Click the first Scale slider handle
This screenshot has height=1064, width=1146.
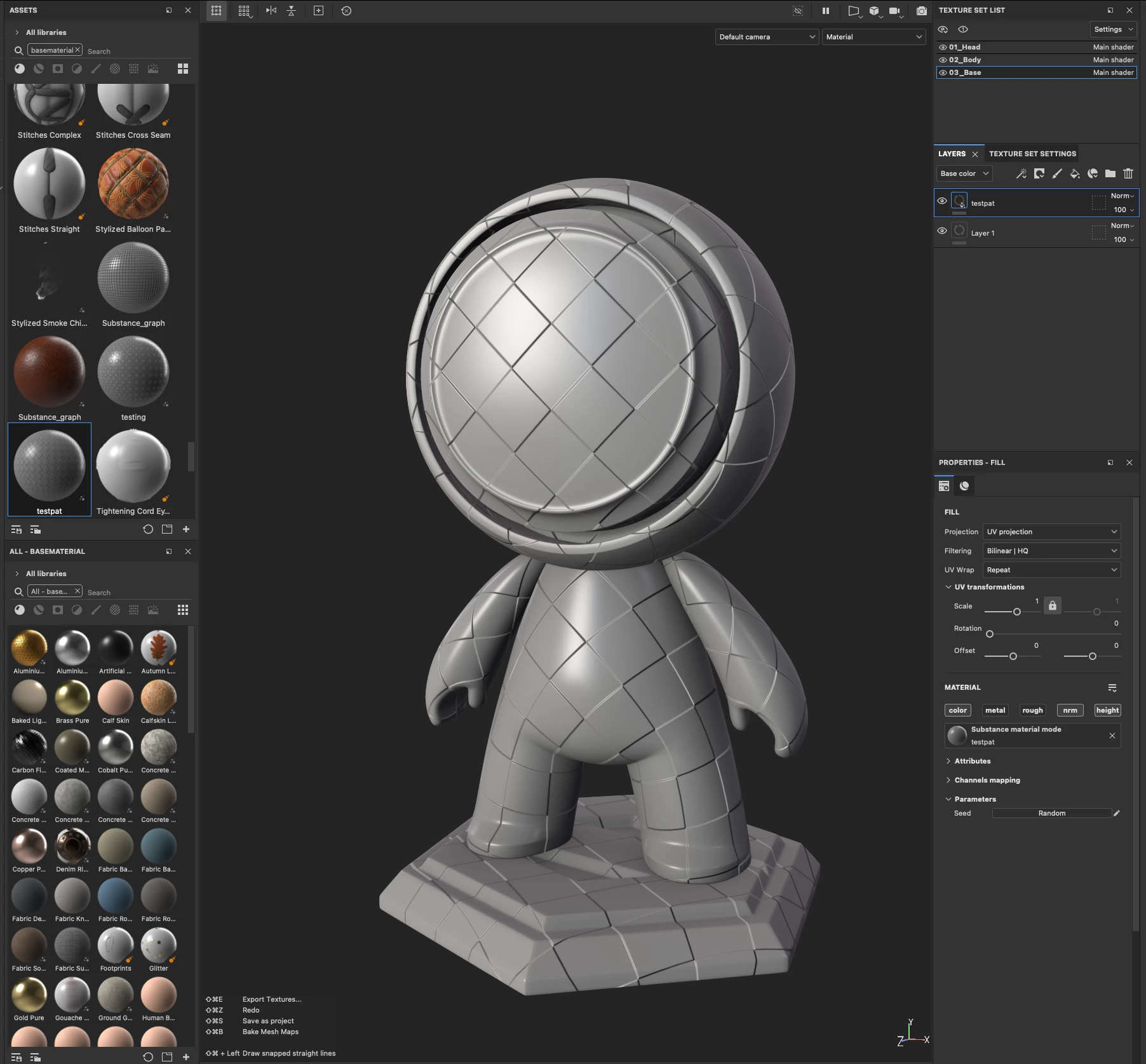(x=1017, y=612)
